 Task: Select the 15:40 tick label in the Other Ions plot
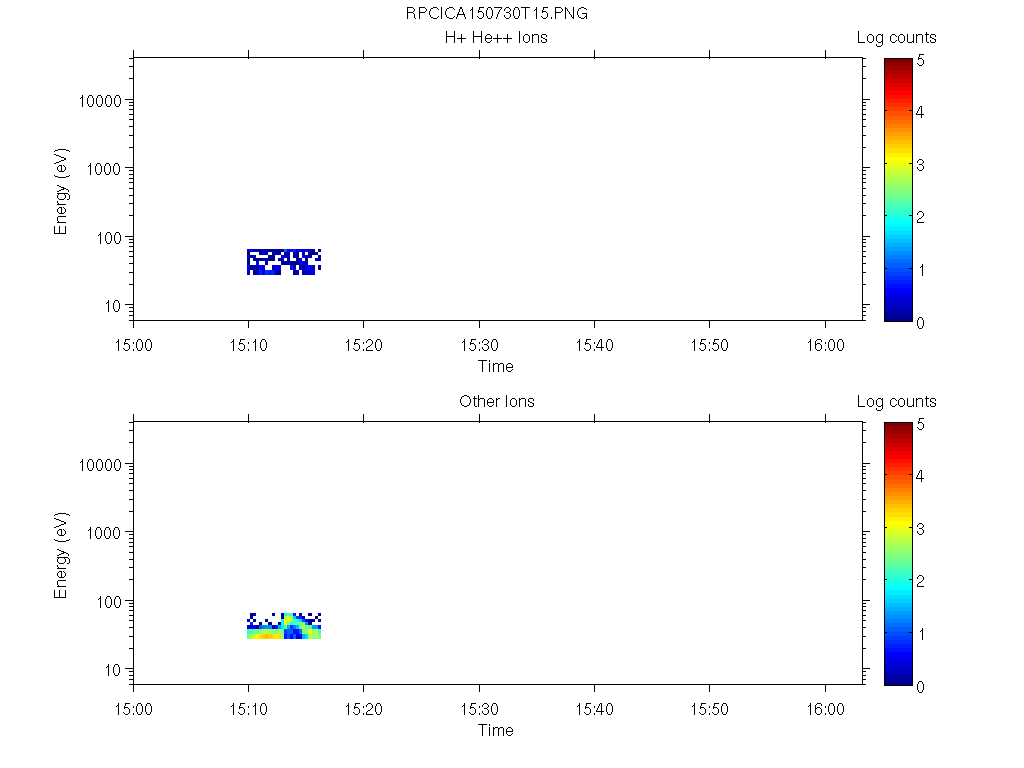click(x=594, y=709)
